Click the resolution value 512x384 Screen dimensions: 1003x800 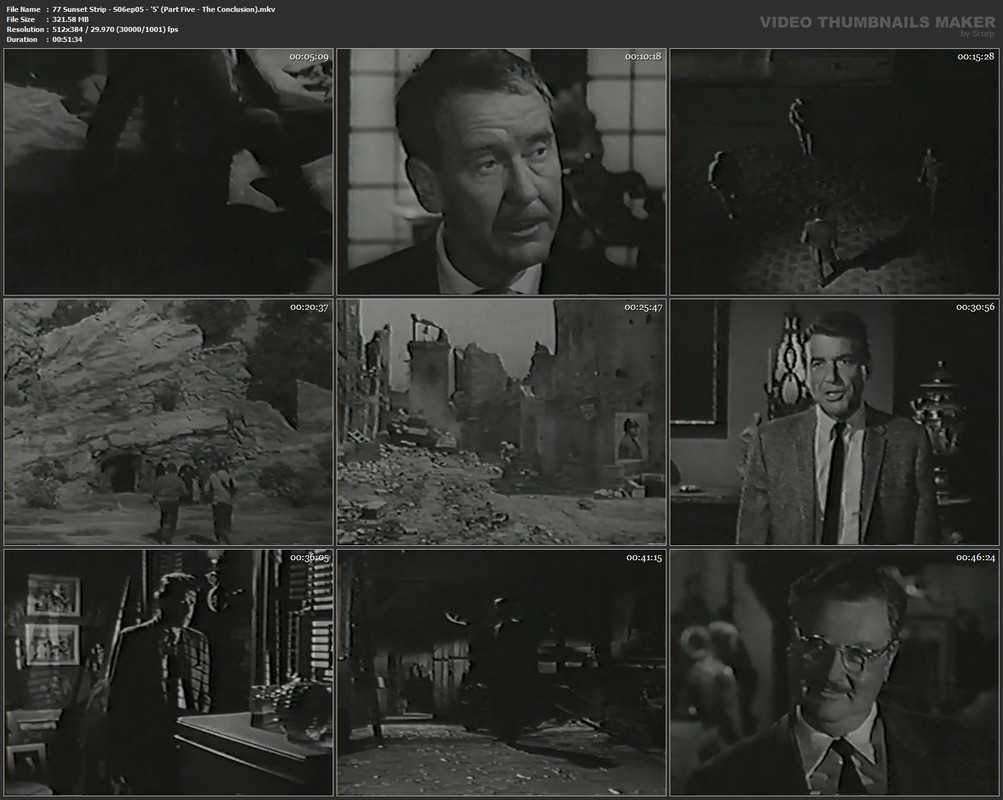(70, 29)
